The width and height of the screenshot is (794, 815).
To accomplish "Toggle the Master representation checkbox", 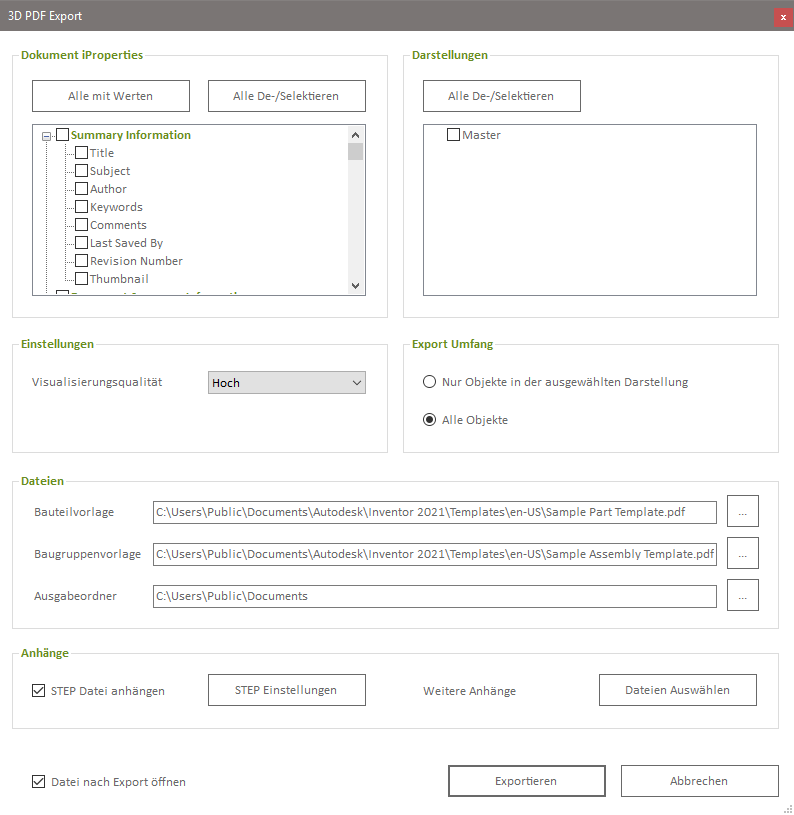I will (453, 135).
